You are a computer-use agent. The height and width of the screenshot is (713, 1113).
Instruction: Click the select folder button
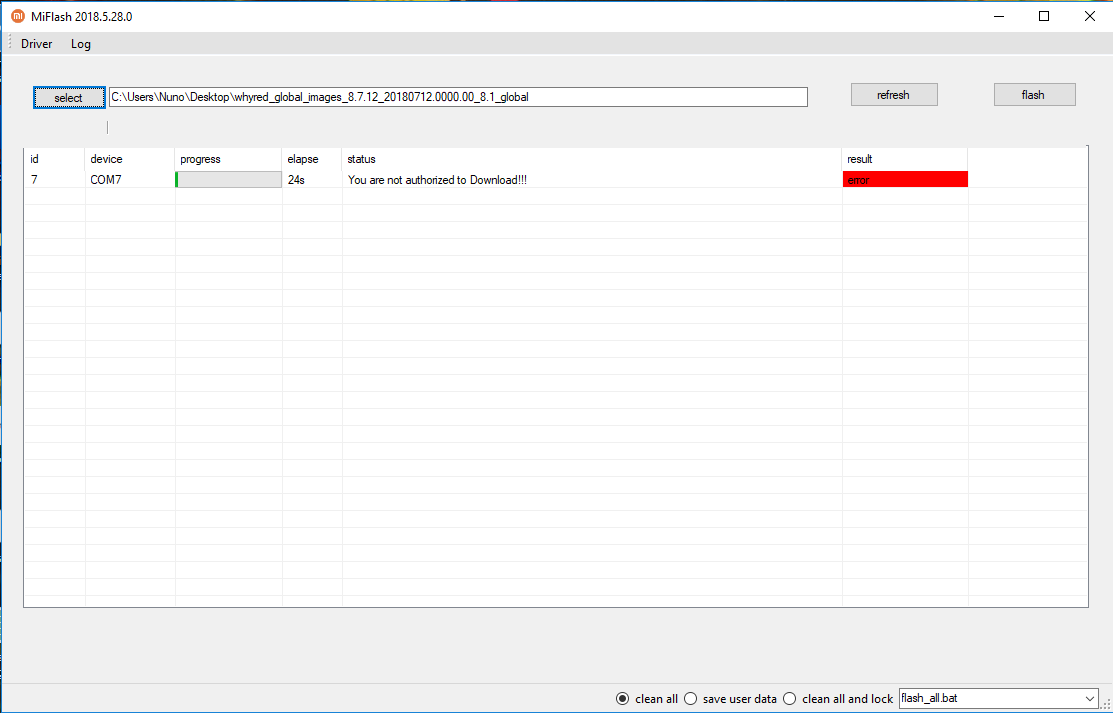coord(69,97)
